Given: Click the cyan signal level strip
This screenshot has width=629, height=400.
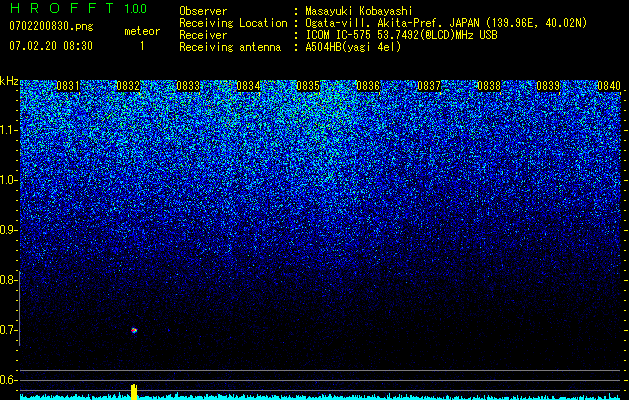Looking at the screenshot, I should pos(320,397).
